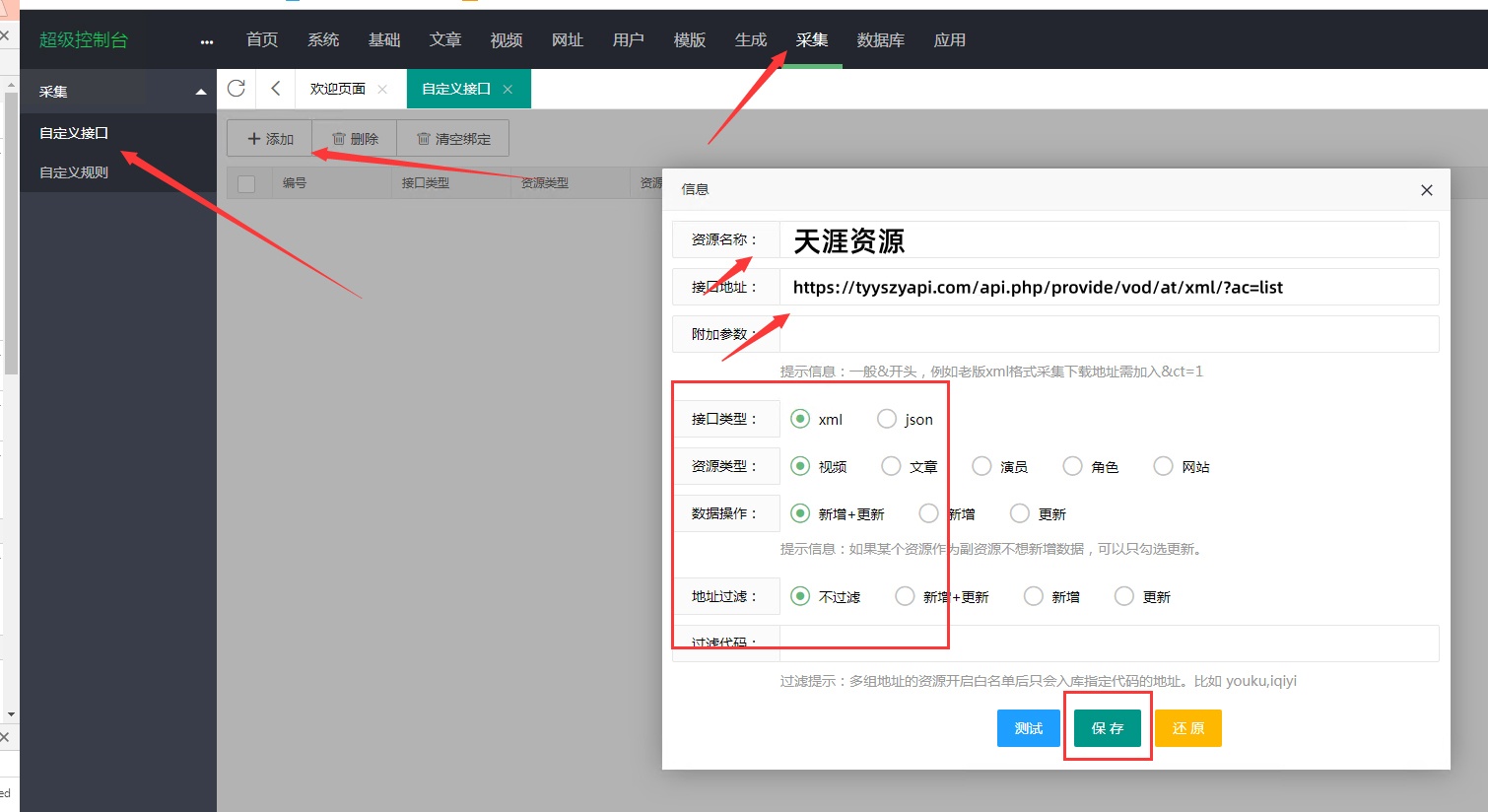Image resolution: width=1488 pixels, height=812 pixels.
Task: Select the json interface type radio
Action: coord(887,419)
